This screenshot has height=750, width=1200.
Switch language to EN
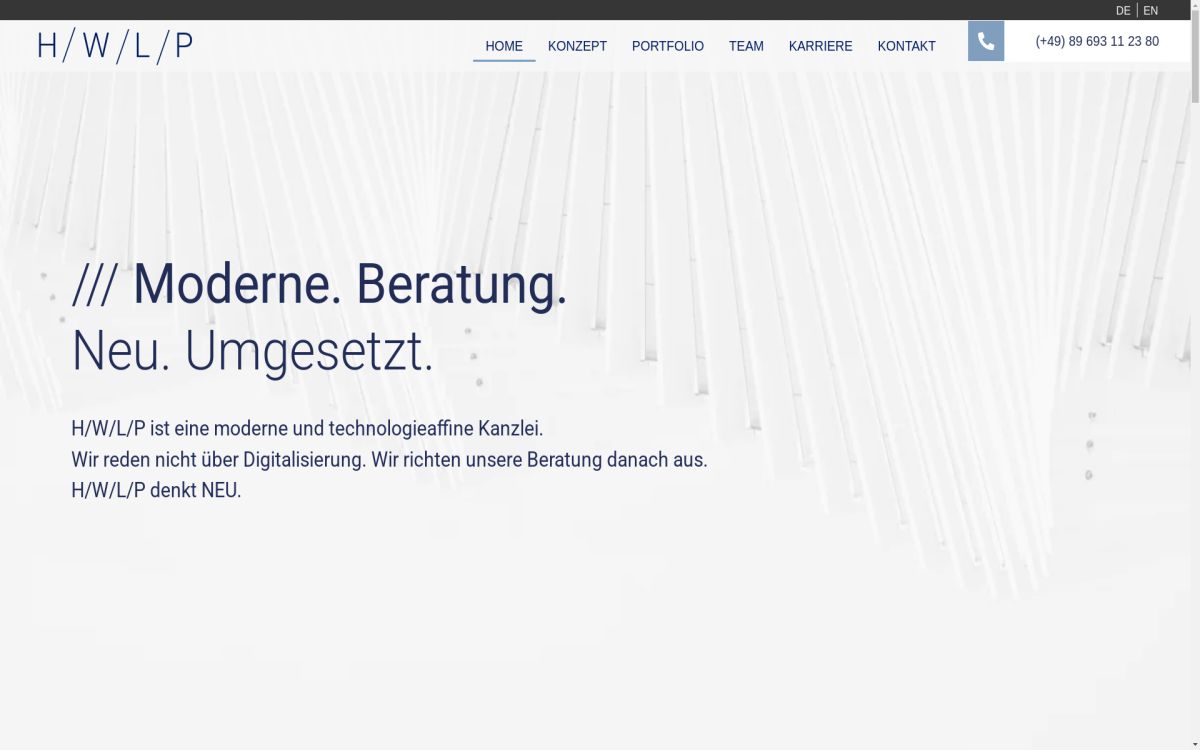click(1151, 10)
